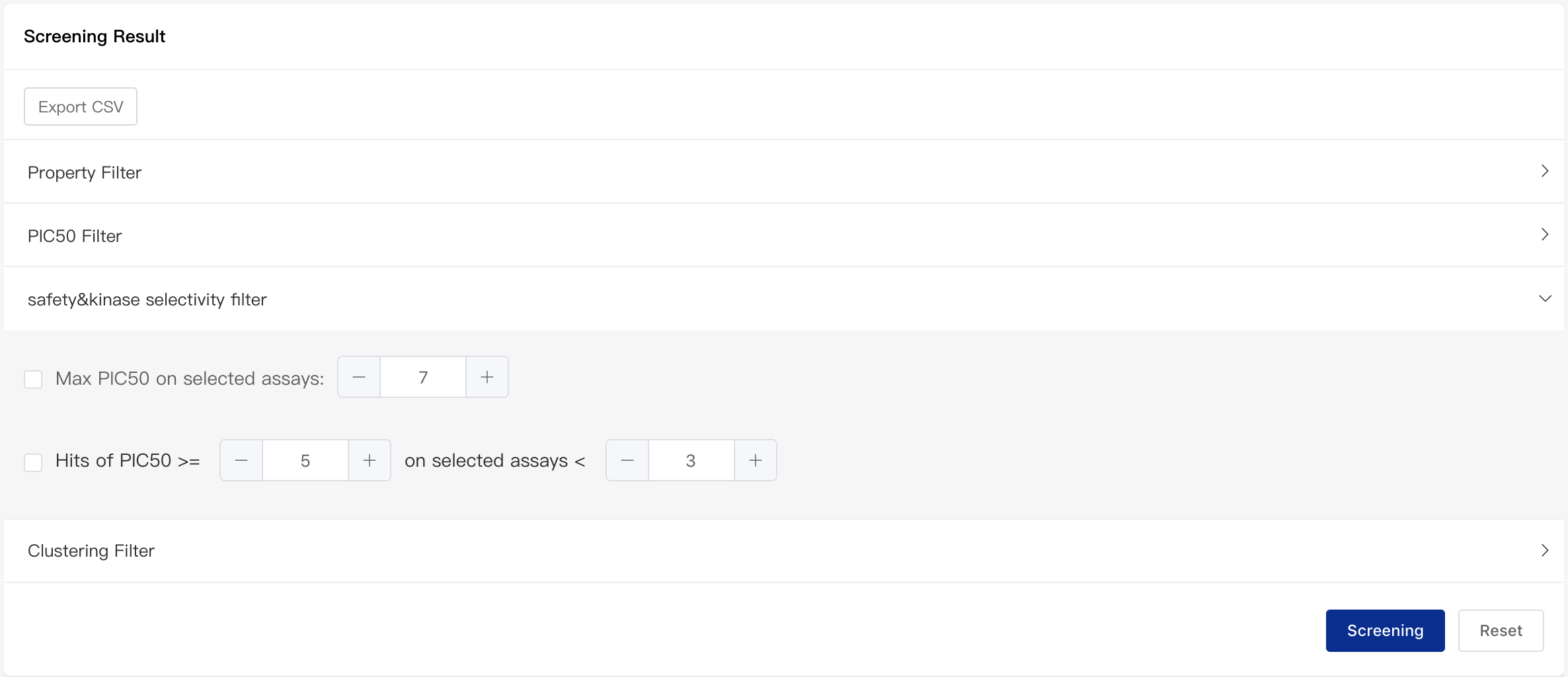Expand Property Filter using its chevron arrow
Image resolution: width=1568 pixels, height=677 pixels.
pyautogui.click(x=1545, y=171)
